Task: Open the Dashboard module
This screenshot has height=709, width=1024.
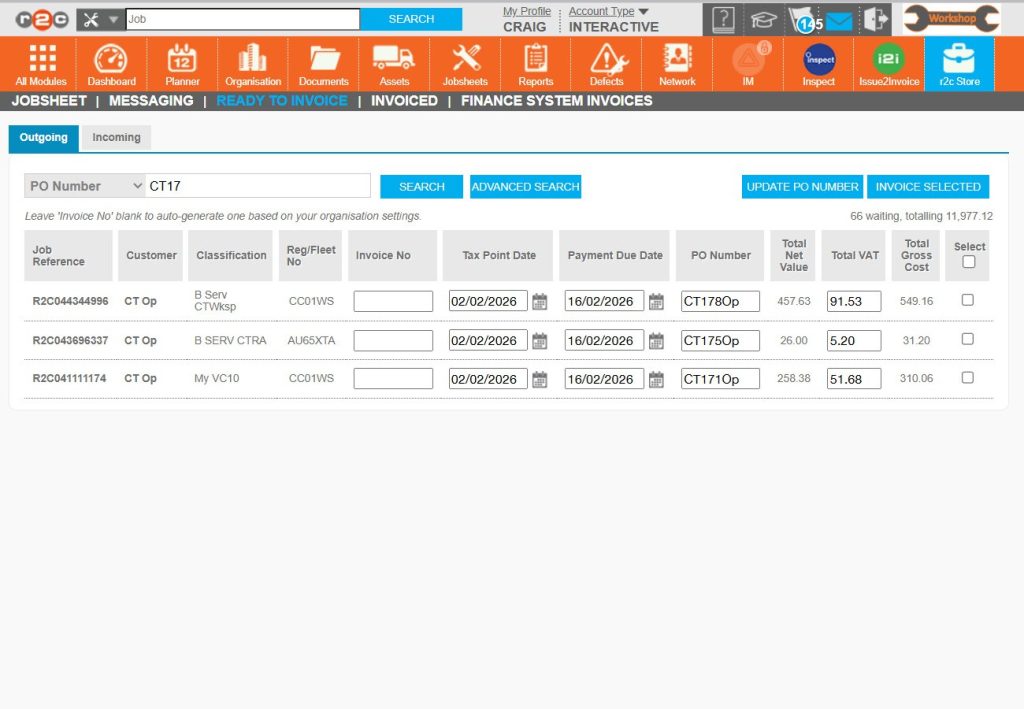Action: click(111, 63)
